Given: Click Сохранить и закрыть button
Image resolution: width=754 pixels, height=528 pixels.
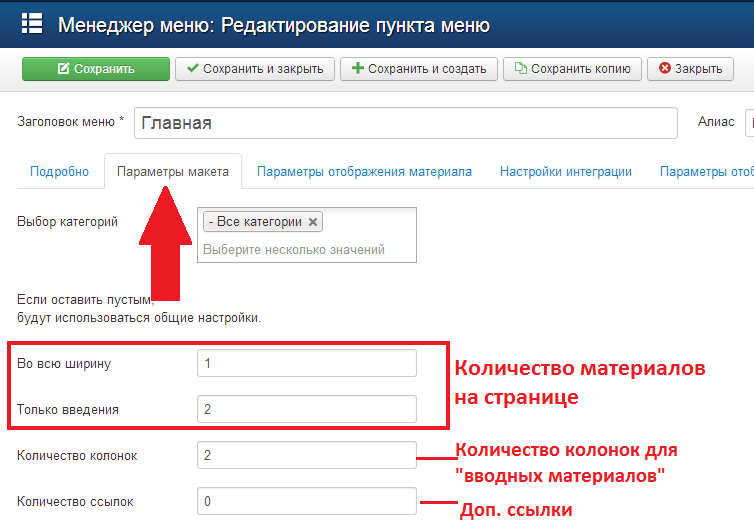Looking at the screenshot, I should tap(254, 69).
